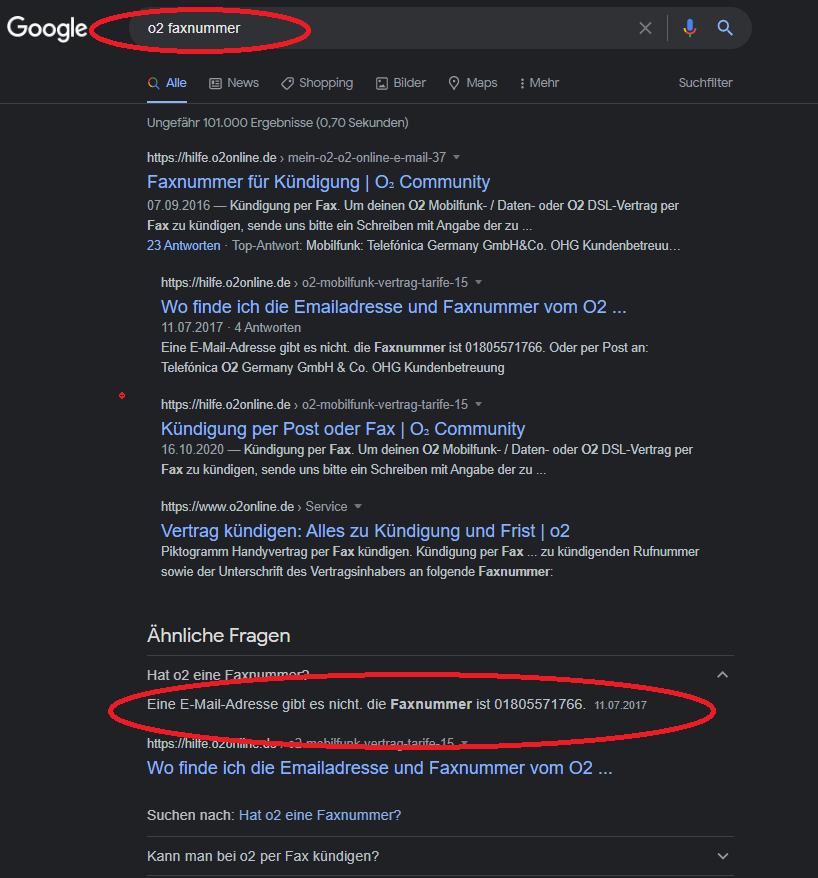Open 'Kündigung per Post oder Fax' result
The width and height of the screenshot is (818, 878).
tap(343, 429)
